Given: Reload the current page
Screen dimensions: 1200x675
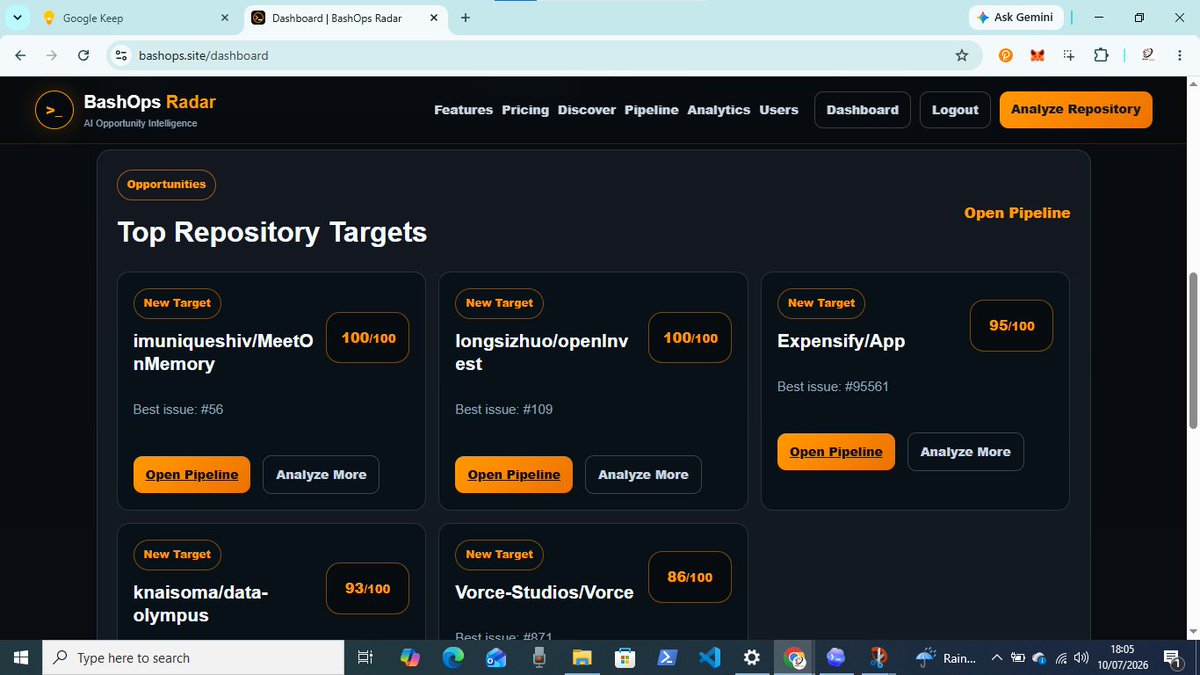Looking at the screenshot, I should pyautogui.click(x=83, y=55).
